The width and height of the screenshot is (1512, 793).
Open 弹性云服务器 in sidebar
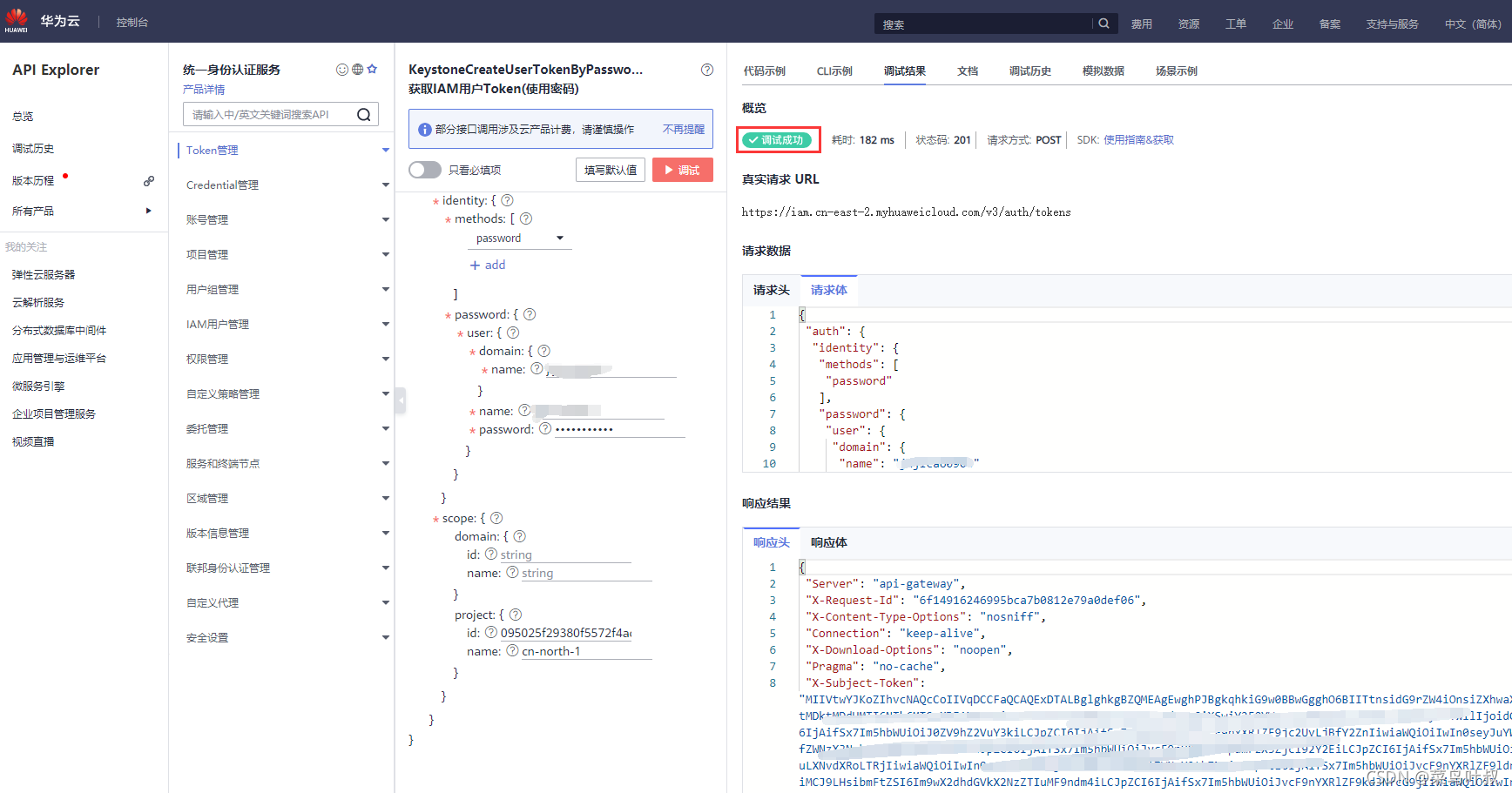(44, 275)
